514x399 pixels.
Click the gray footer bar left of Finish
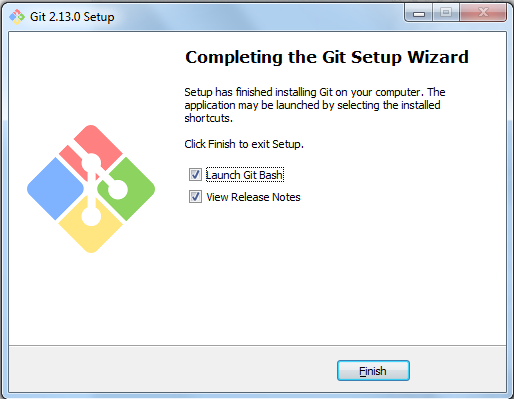click(x=173, y=369)
